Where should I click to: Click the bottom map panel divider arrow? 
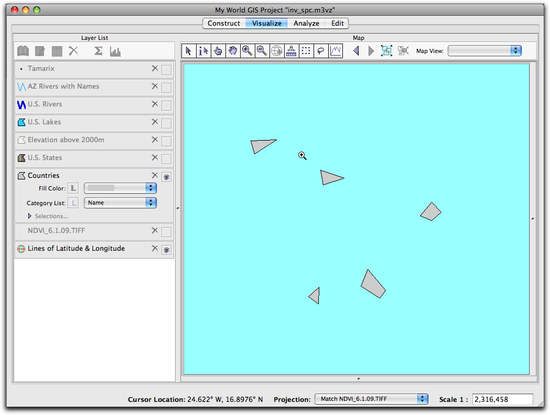[x=358, y=379]
